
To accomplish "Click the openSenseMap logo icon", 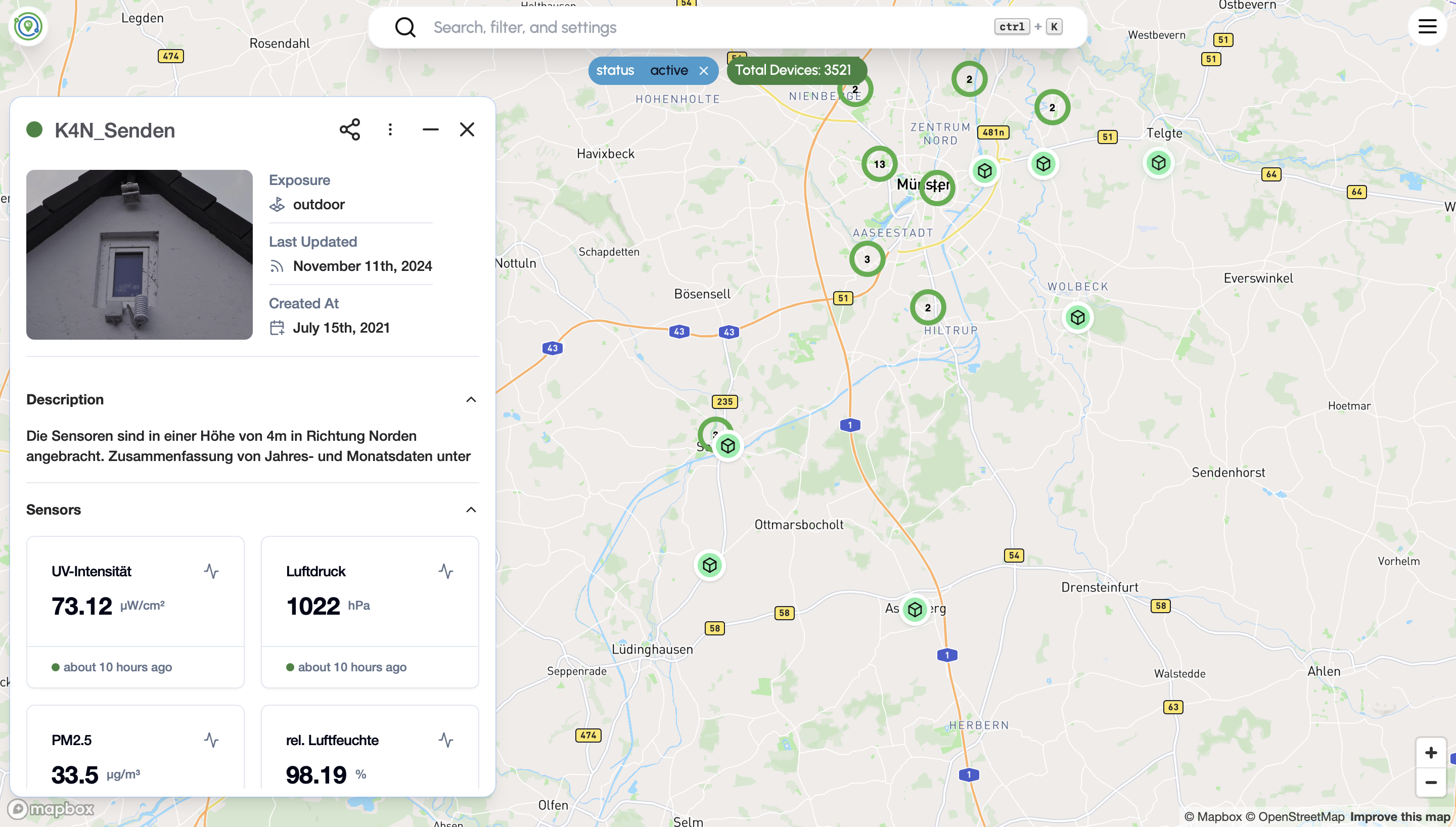I will [28, 26].
